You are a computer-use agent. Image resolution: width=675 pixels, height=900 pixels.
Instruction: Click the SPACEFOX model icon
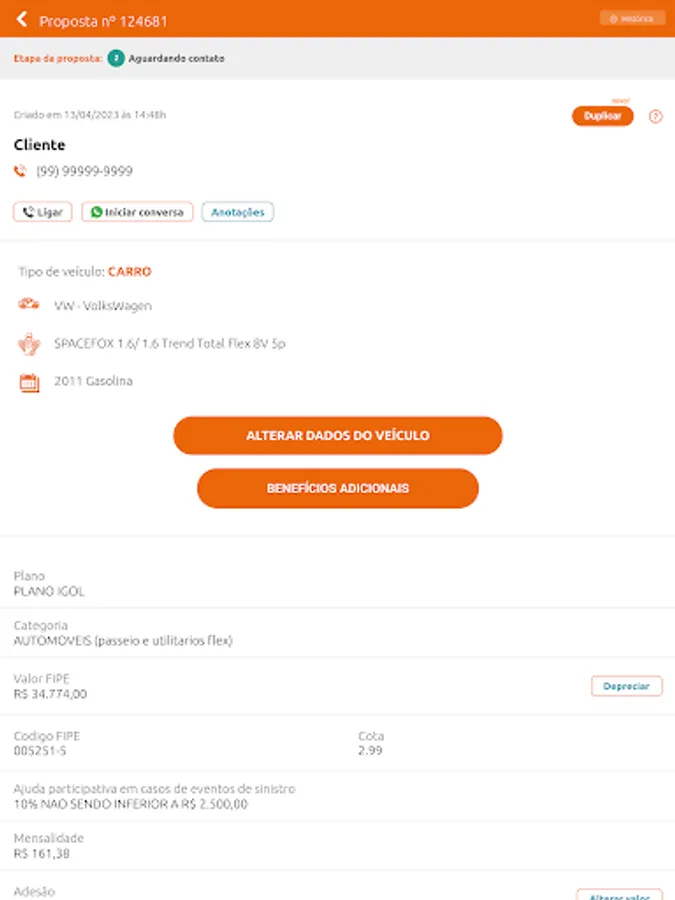tap(29, 343)
